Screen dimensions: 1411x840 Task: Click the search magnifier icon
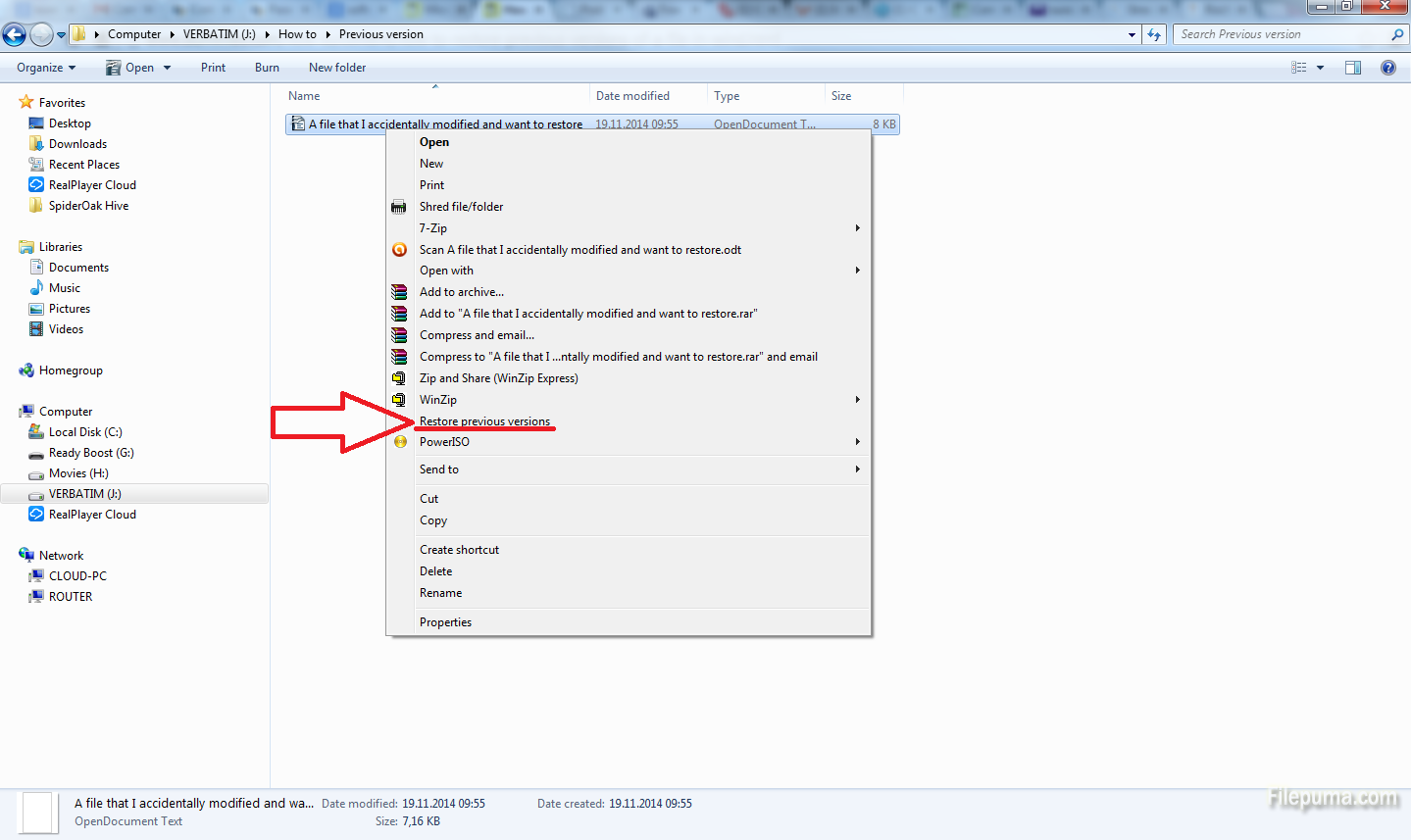[1397, 34]
